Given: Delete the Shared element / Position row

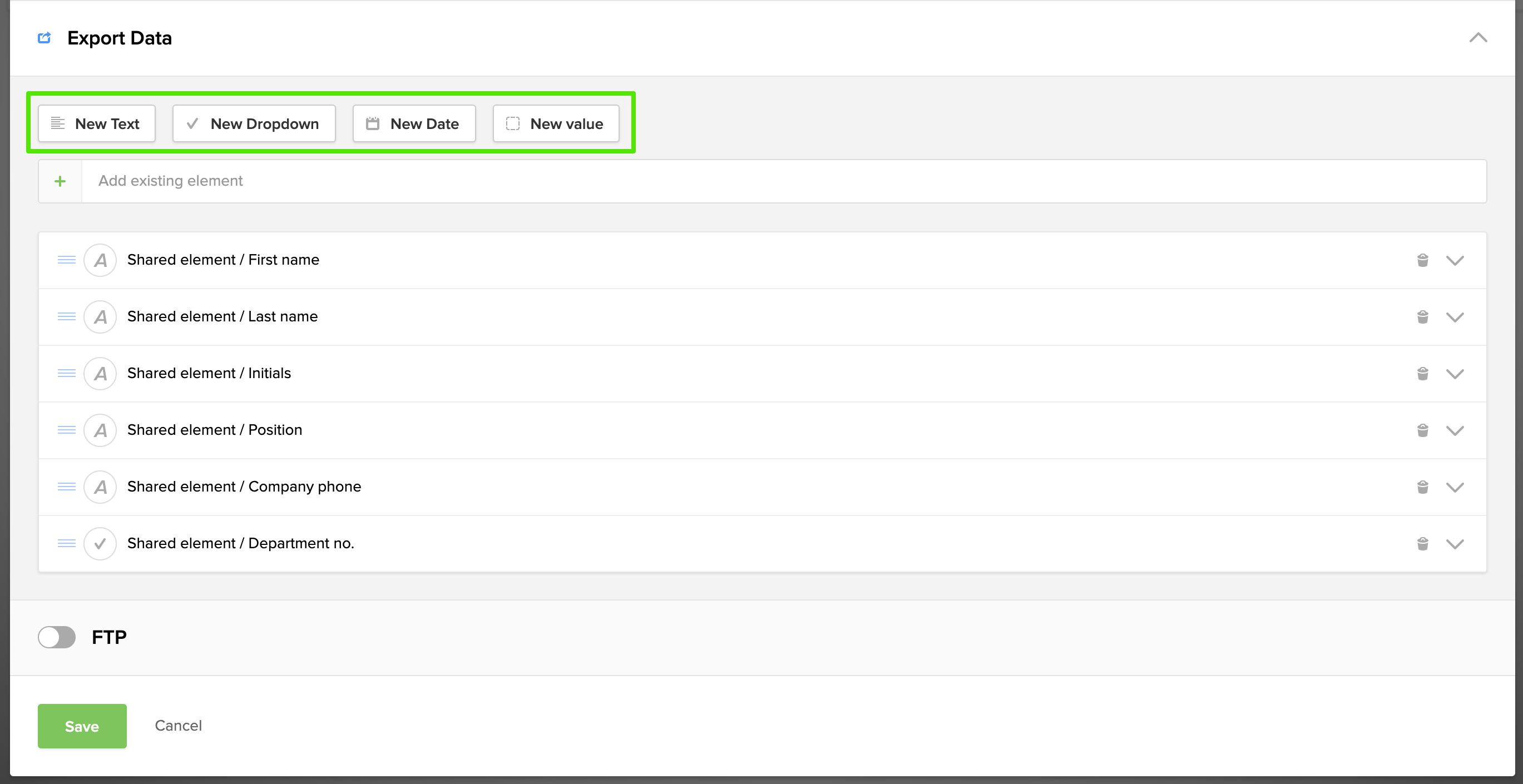Looking at the screenshot, I should [x=1422, y=430].
